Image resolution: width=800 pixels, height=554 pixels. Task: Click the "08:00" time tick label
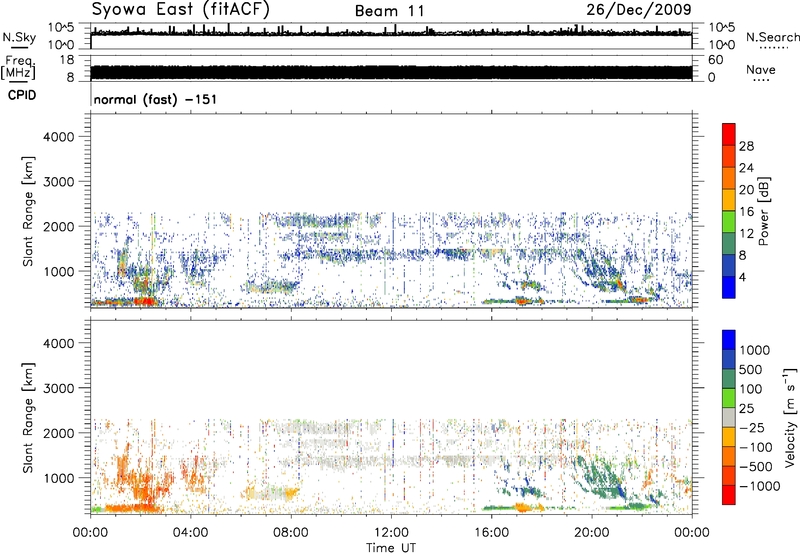point(291,533)
